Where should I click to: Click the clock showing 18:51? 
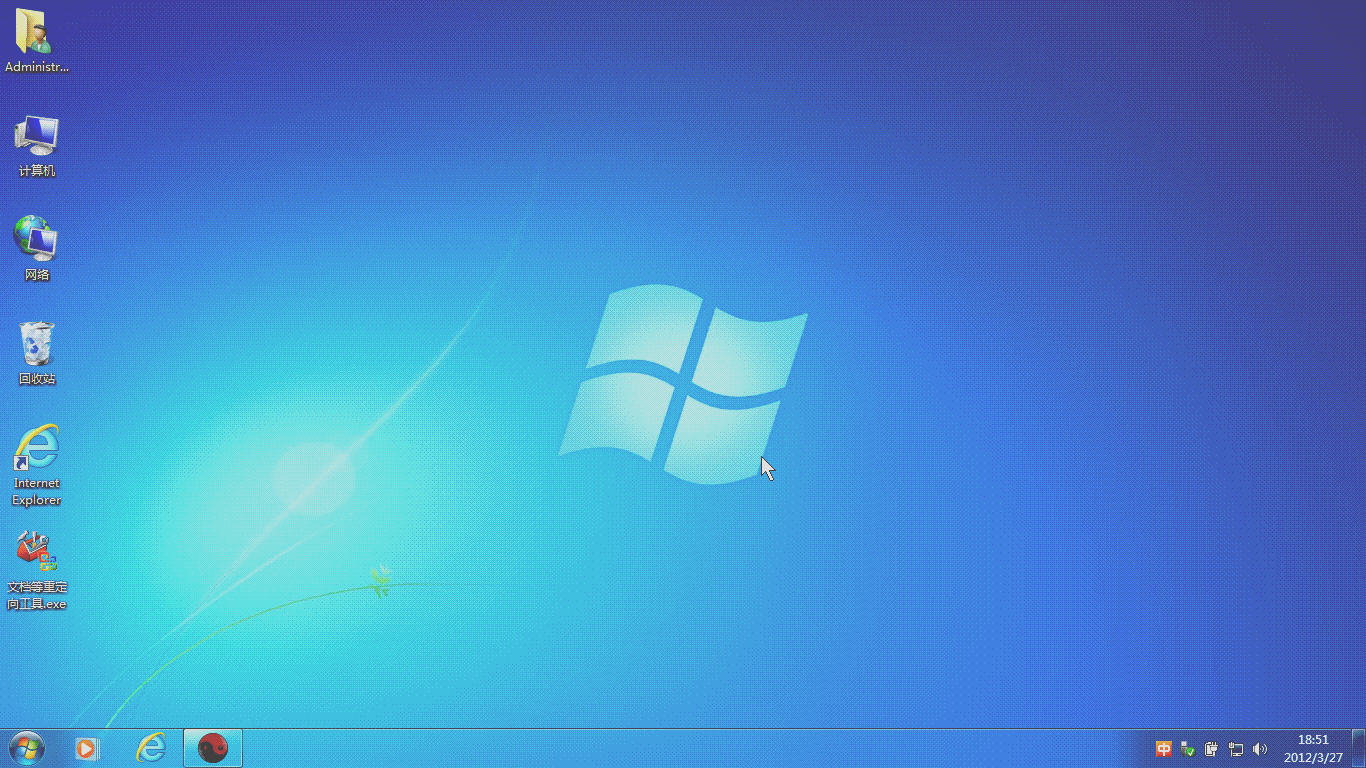click(1313, 740)
